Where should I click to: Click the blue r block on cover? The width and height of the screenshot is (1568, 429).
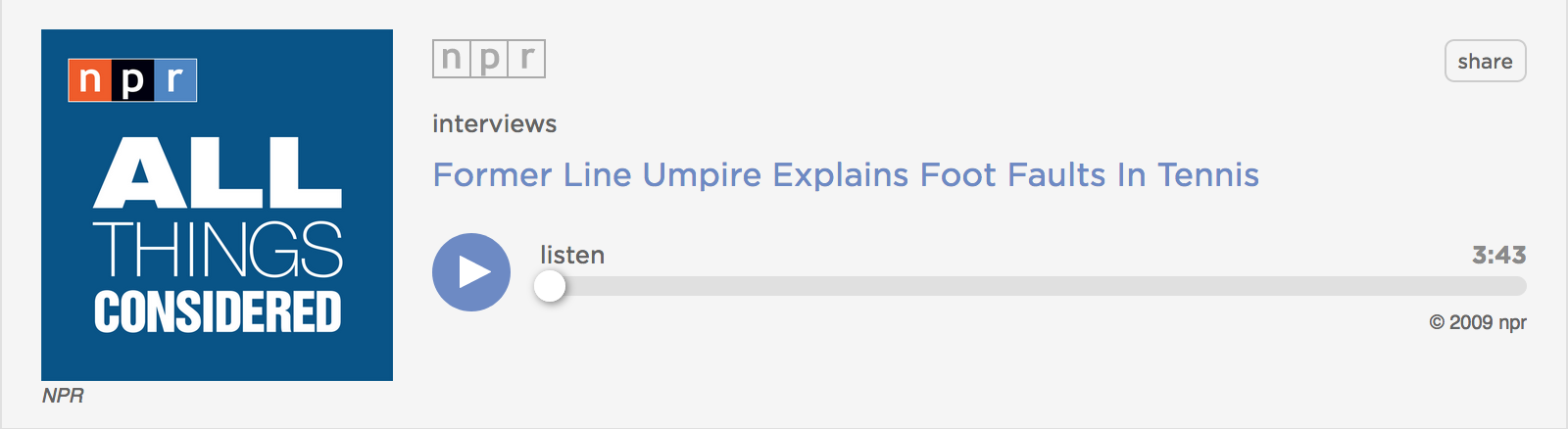175,80
